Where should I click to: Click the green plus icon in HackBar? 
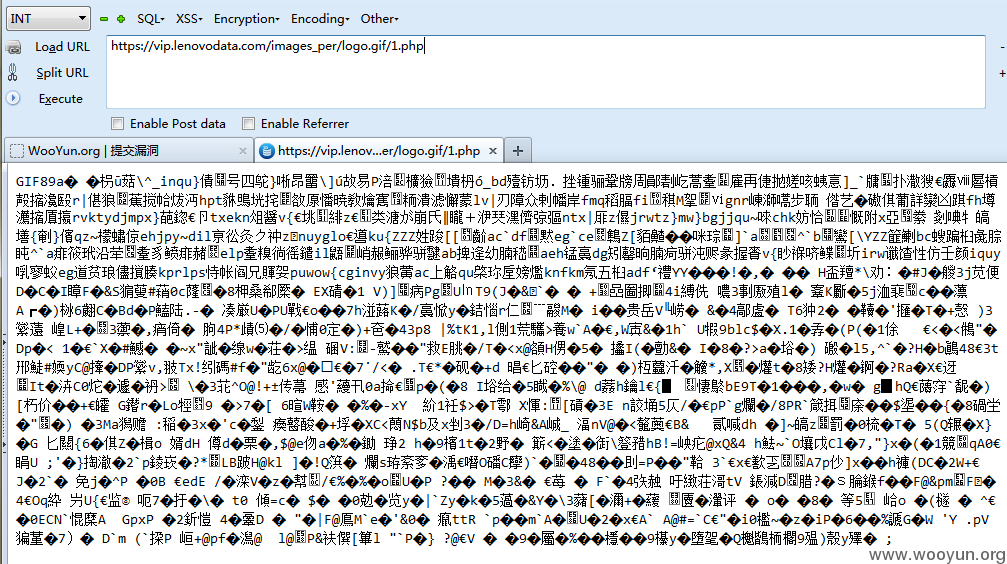click(121, 19)
